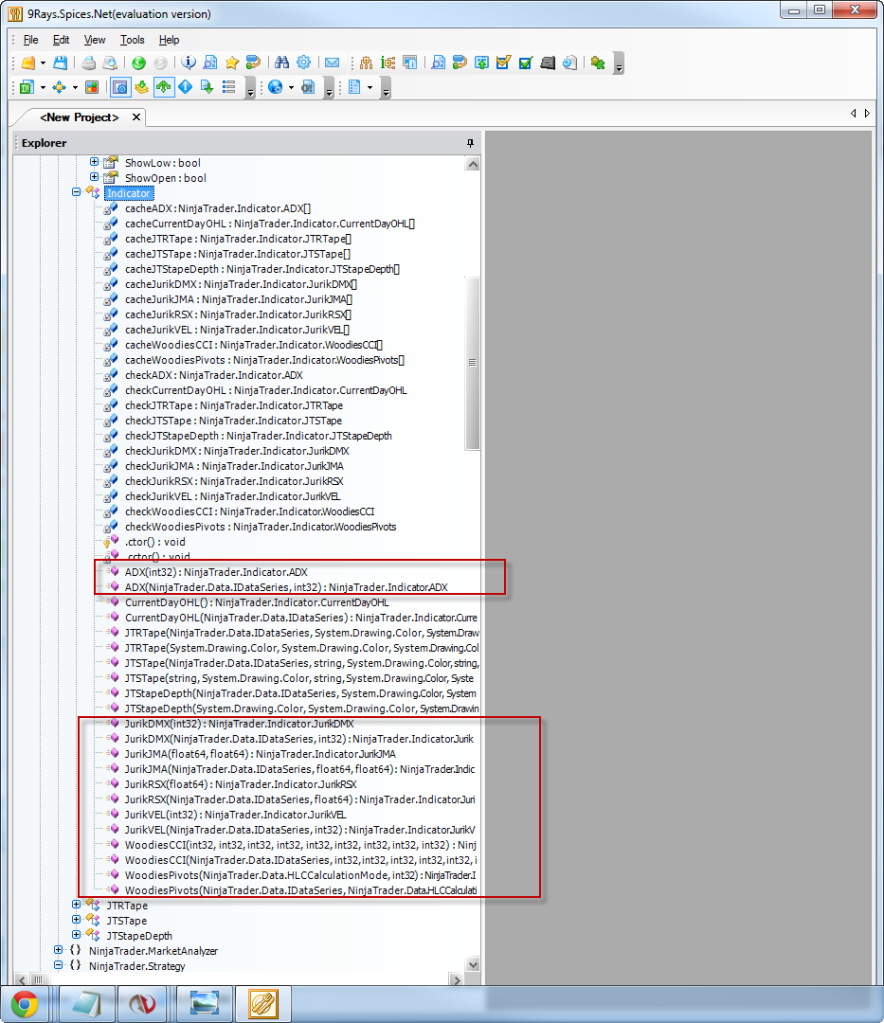Click the blue info circle icon
Viewport: 884px width, 1023px height.
(x=188, y=63)
